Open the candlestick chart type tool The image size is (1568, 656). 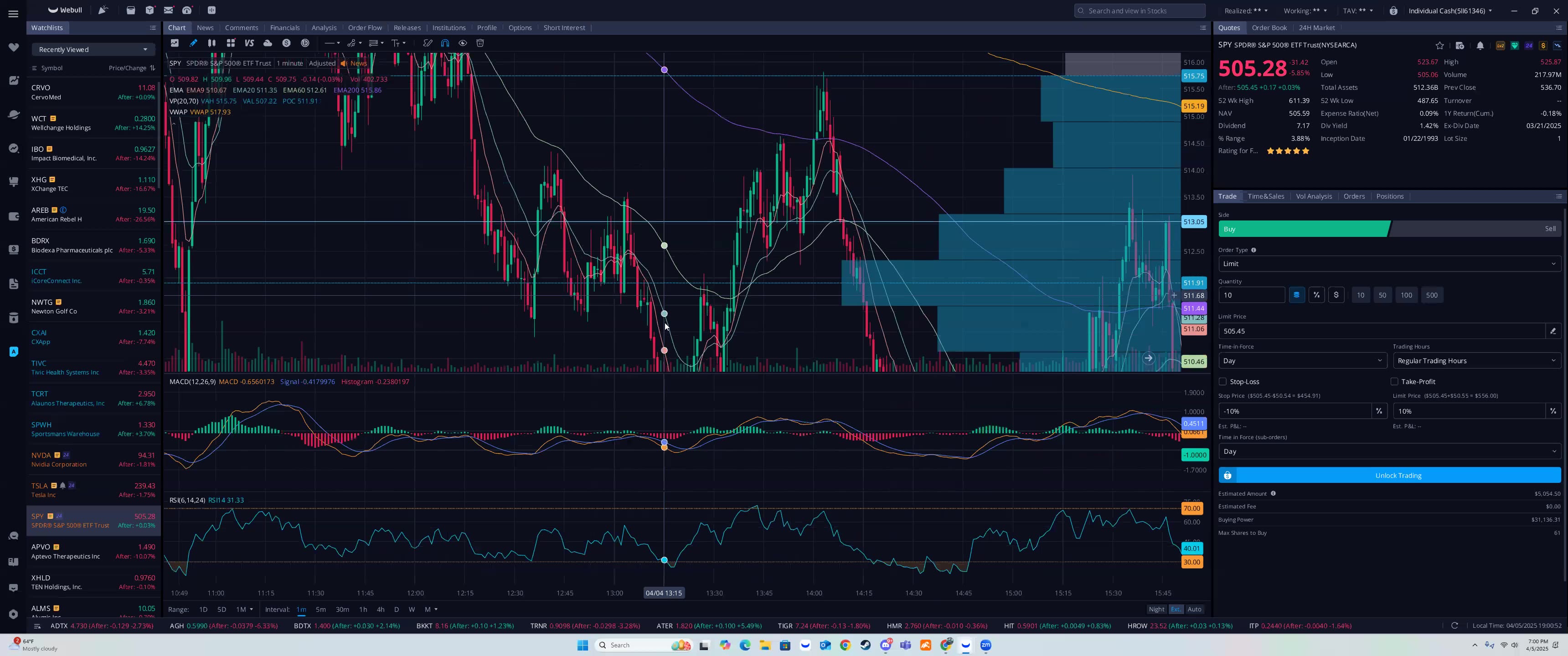point(212,43)
